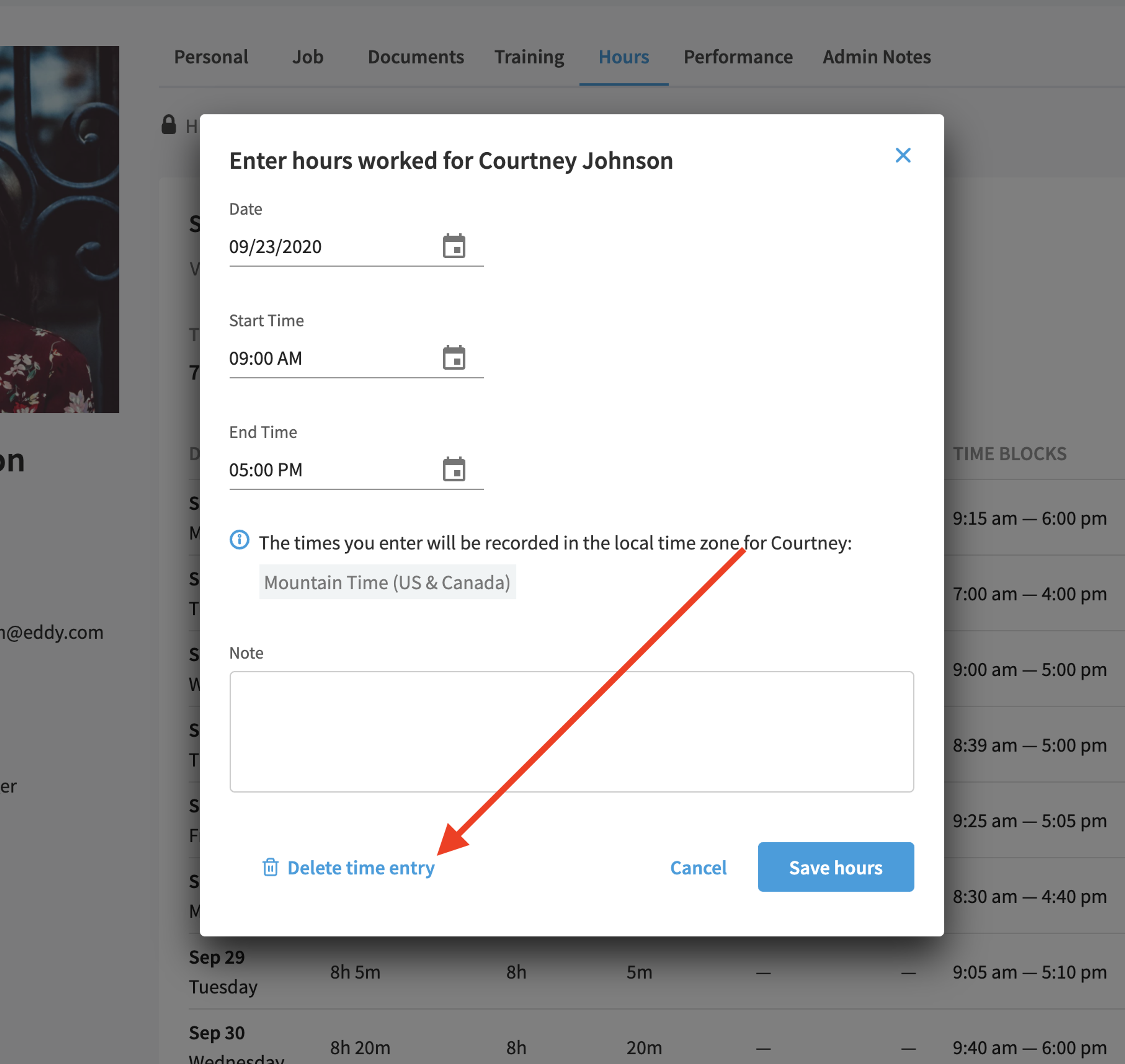Save hours for Courtney Johnson
The width and height of the screenshot is (1125, 1064).
point(836,867)
